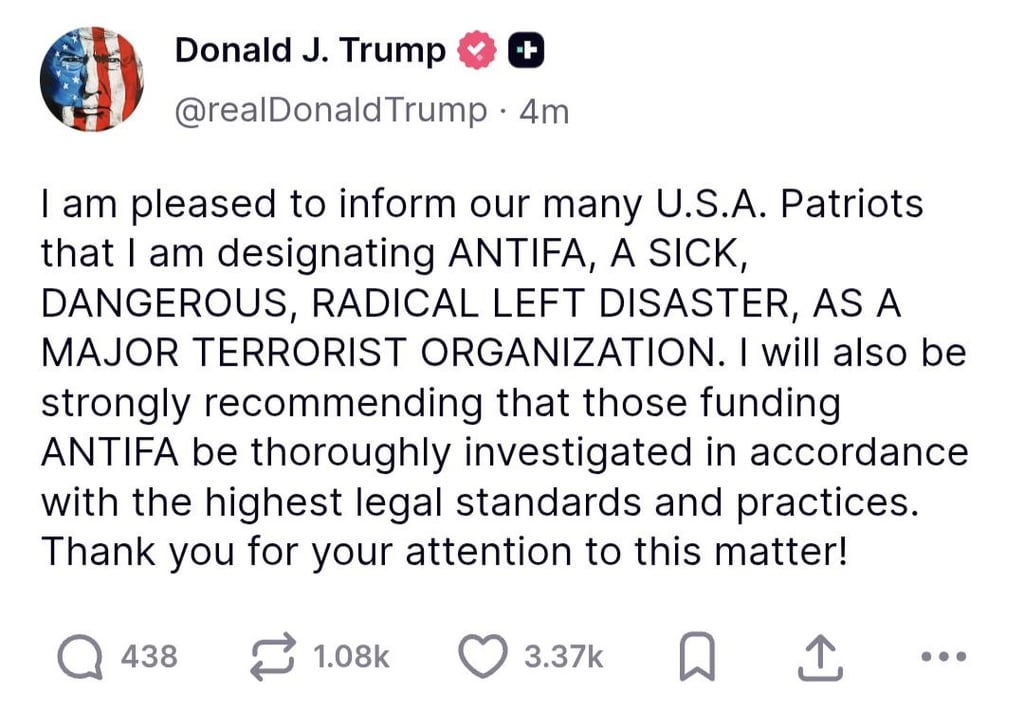
Task: Open the flag-painted profile avatar
Action: point(91,79)
